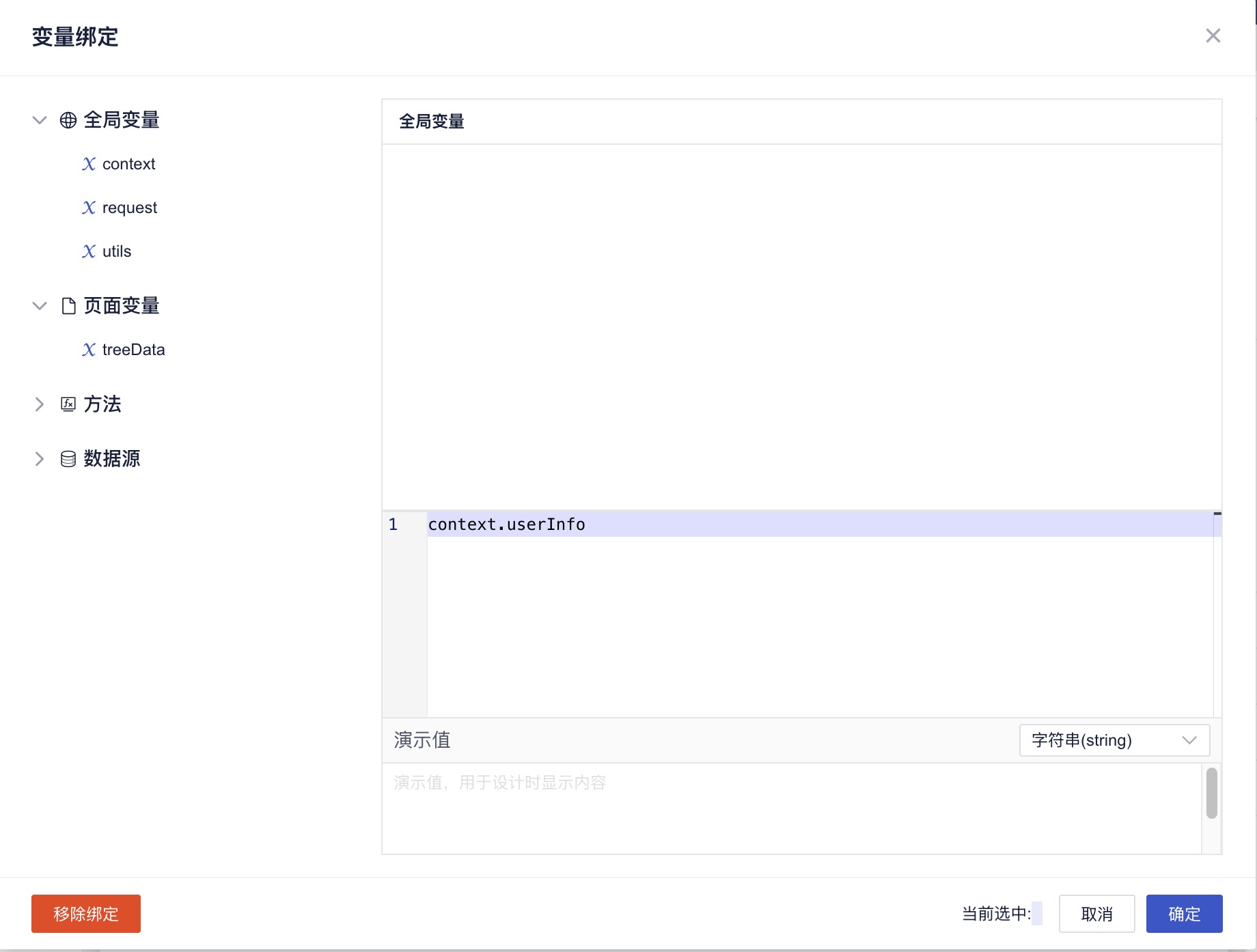Expand the 方法 tree group
Viewport: 1257px width, 952px height.
point(40,404)
